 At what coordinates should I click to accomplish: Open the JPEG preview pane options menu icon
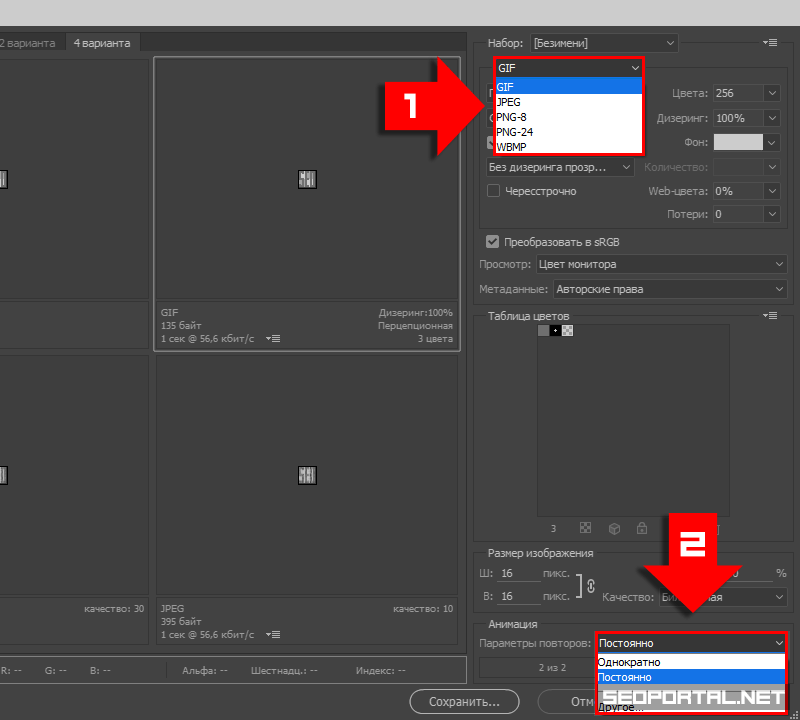click(274, 635)
